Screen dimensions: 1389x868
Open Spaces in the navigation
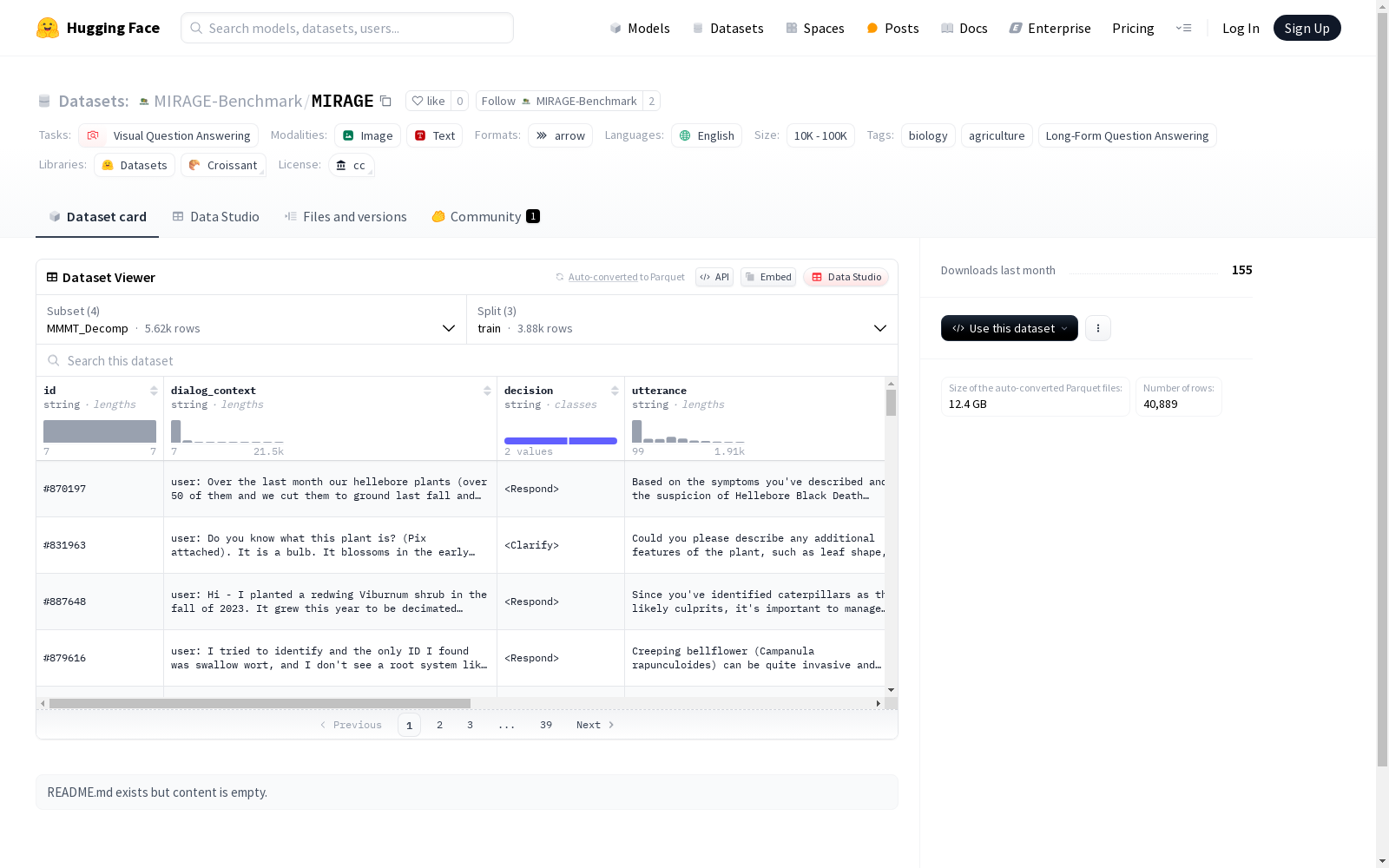815,28
